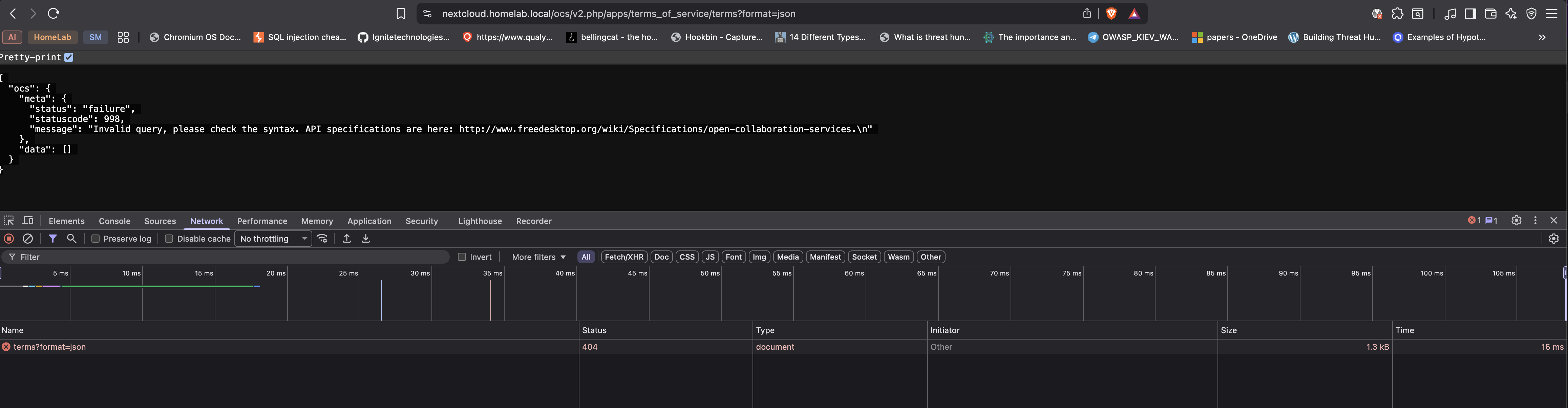Click the Brave Shields lion icon
Viewport: 1568px width, 408px height.
coord(1111,14)
